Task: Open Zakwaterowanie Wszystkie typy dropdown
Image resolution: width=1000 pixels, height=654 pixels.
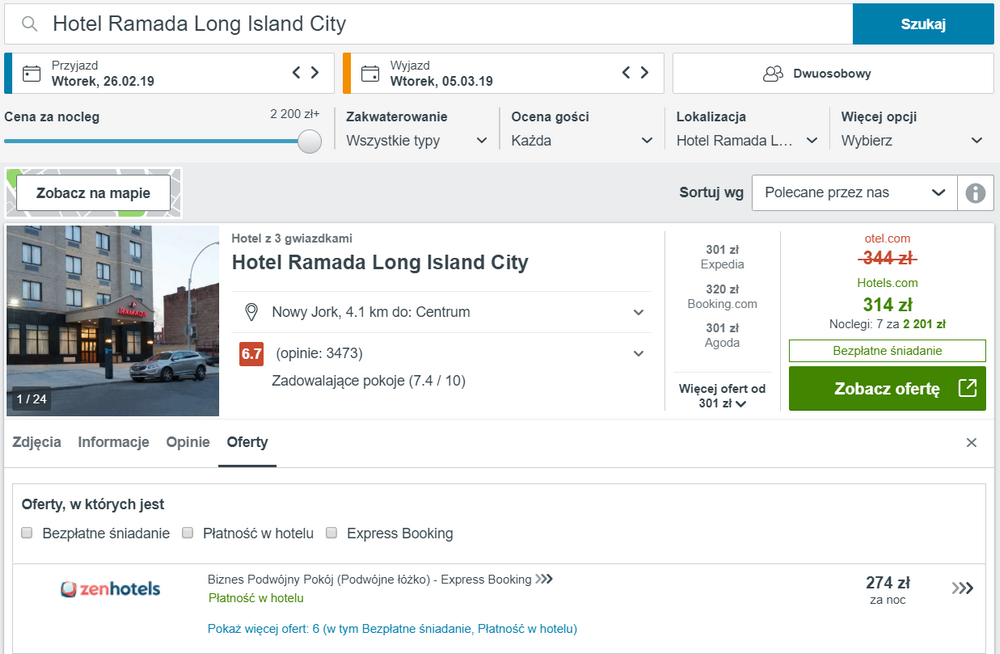Action: tap(417, 140)
